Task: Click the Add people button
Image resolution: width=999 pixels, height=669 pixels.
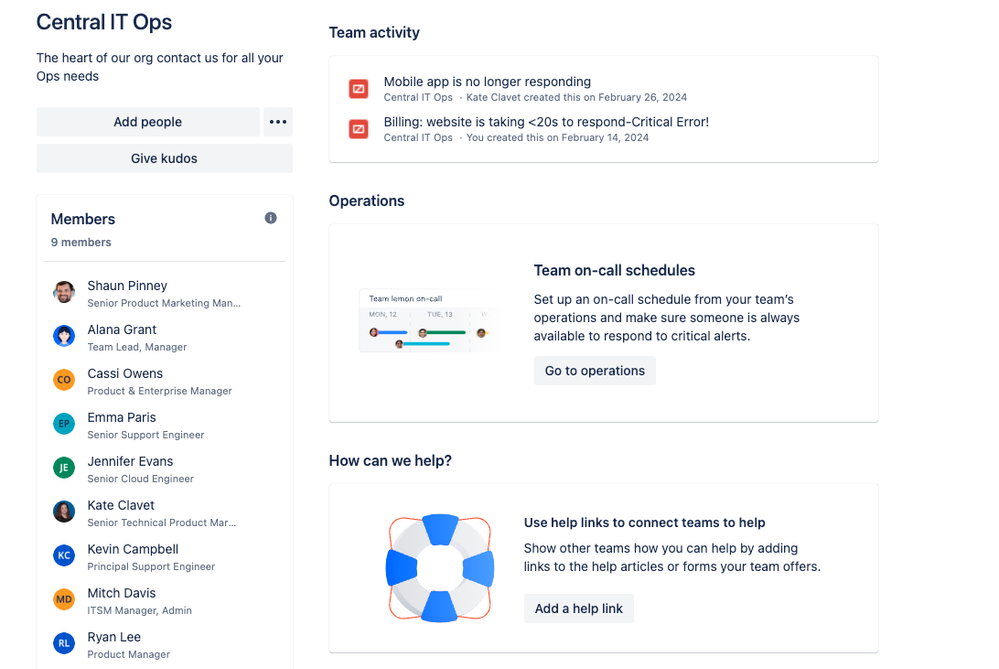Action: click(x=148, y=122)
